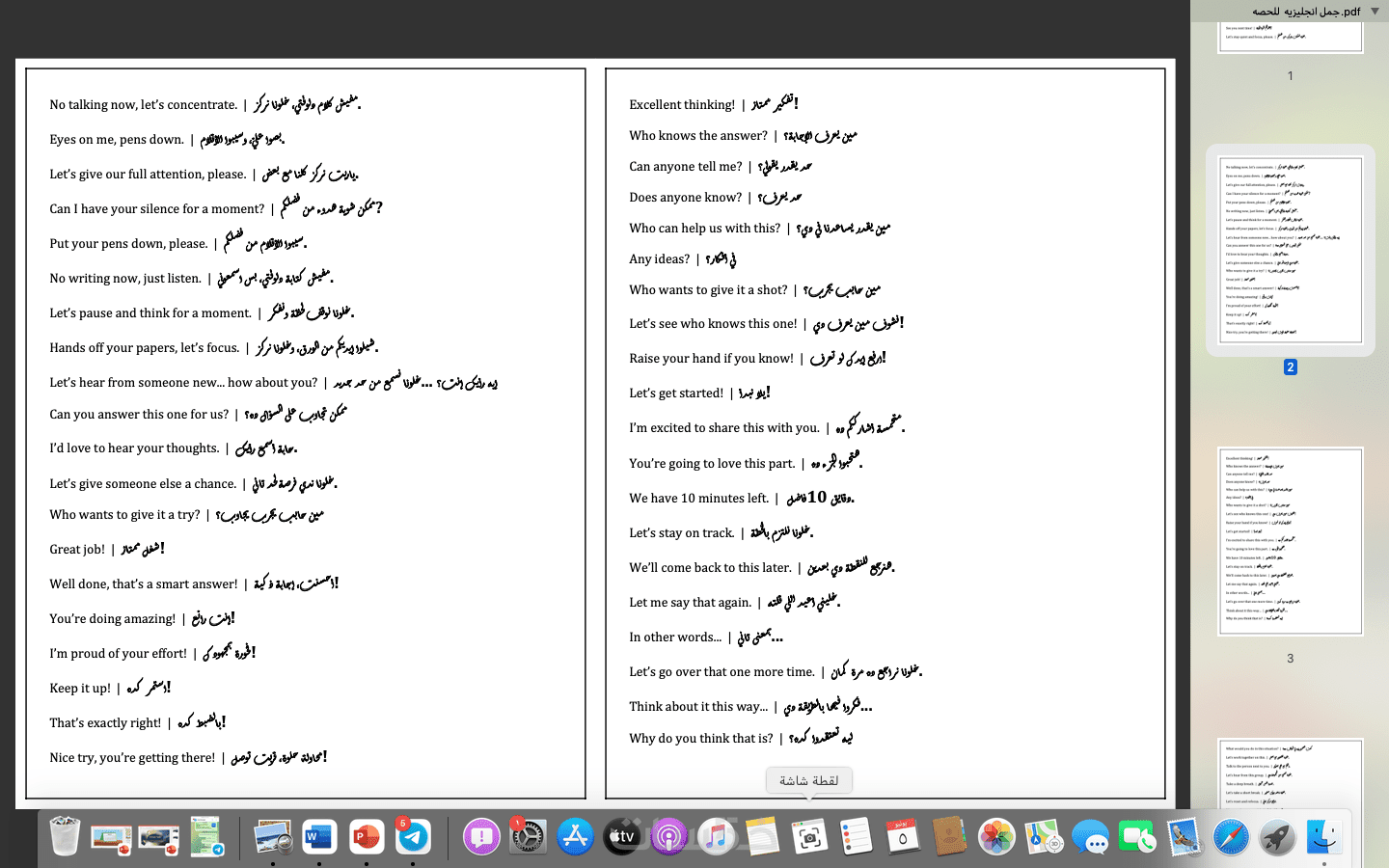Viewport: 1389px width, 868px height.
Task: Click the line 'Raise your hand if you know!'
Action: 712,359
